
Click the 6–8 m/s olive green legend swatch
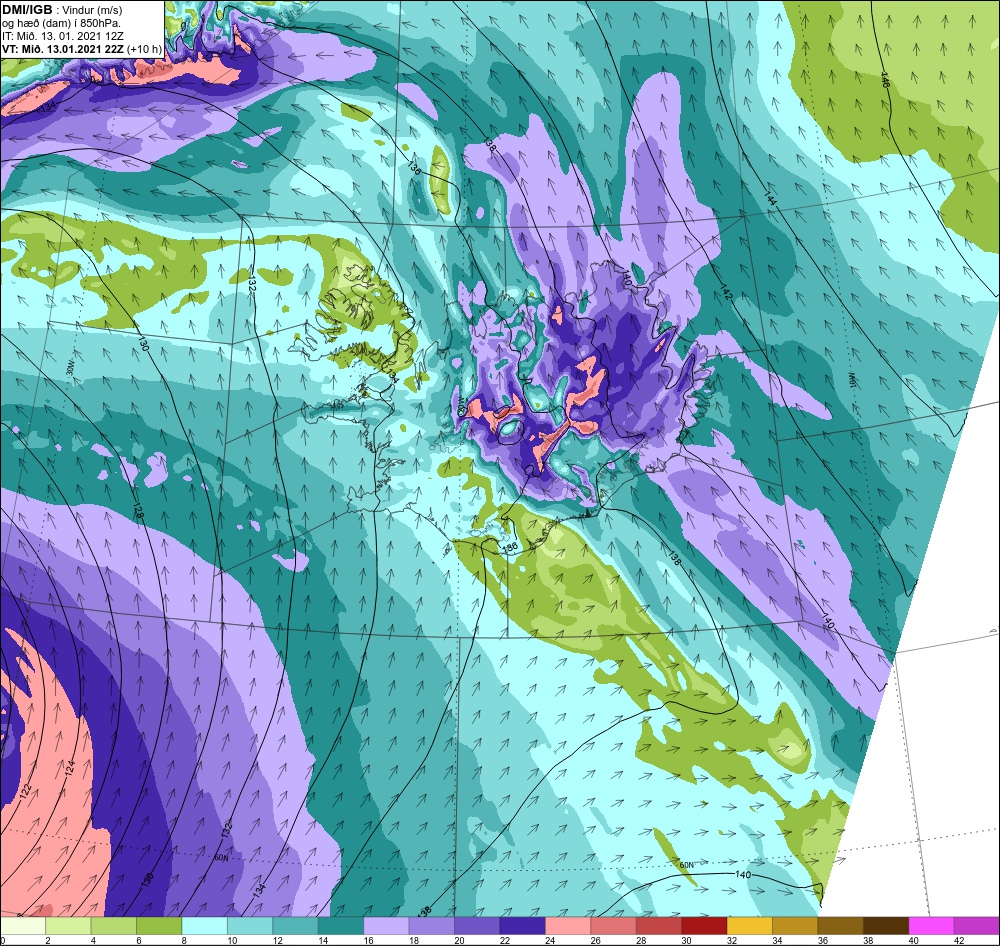[159, 926]
